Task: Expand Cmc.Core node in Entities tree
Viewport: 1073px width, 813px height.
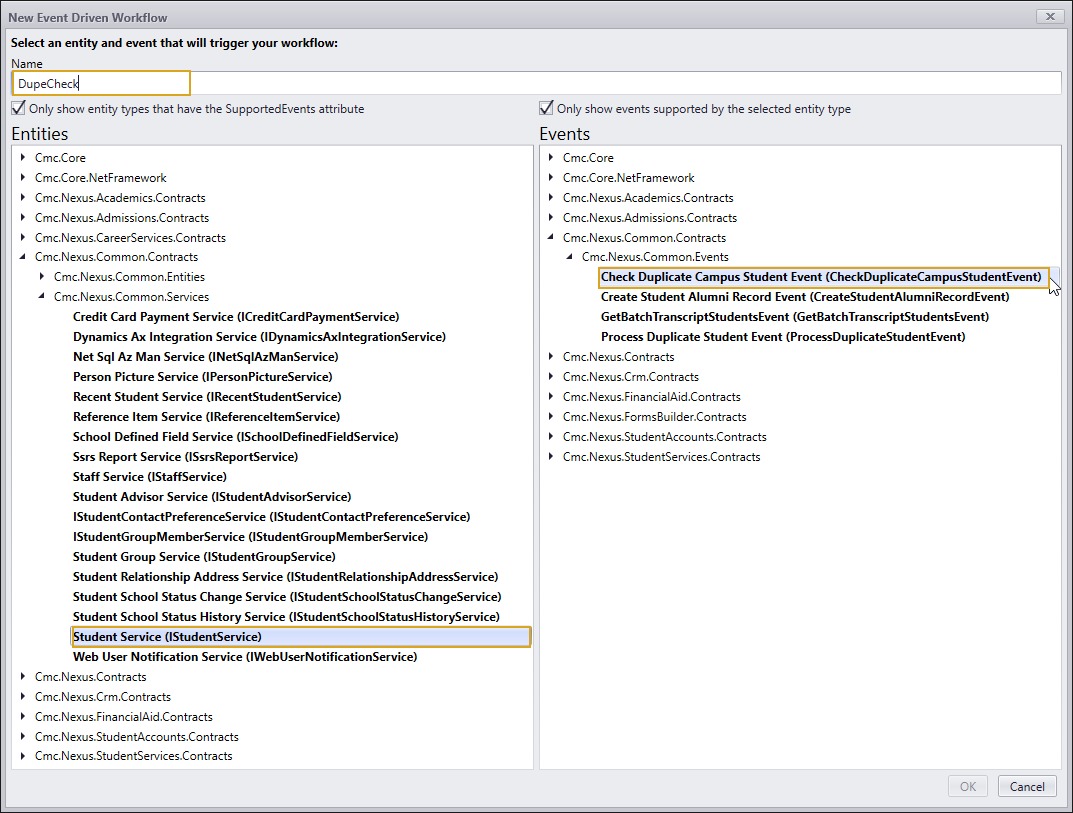Action: (x=23, y=158)
